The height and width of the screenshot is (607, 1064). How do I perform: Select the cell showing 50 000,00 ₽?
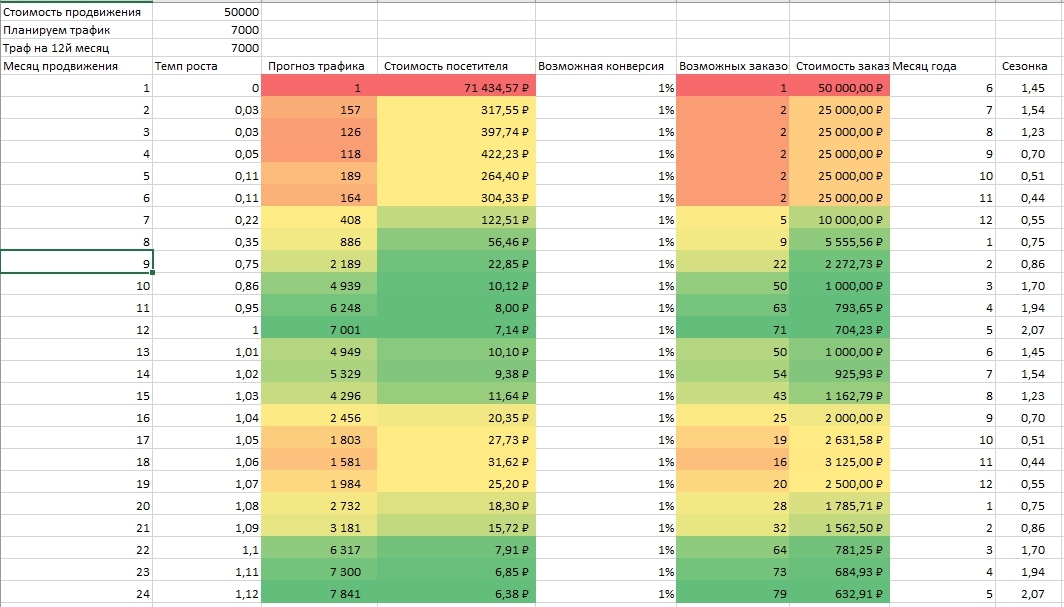click(839, 87)
